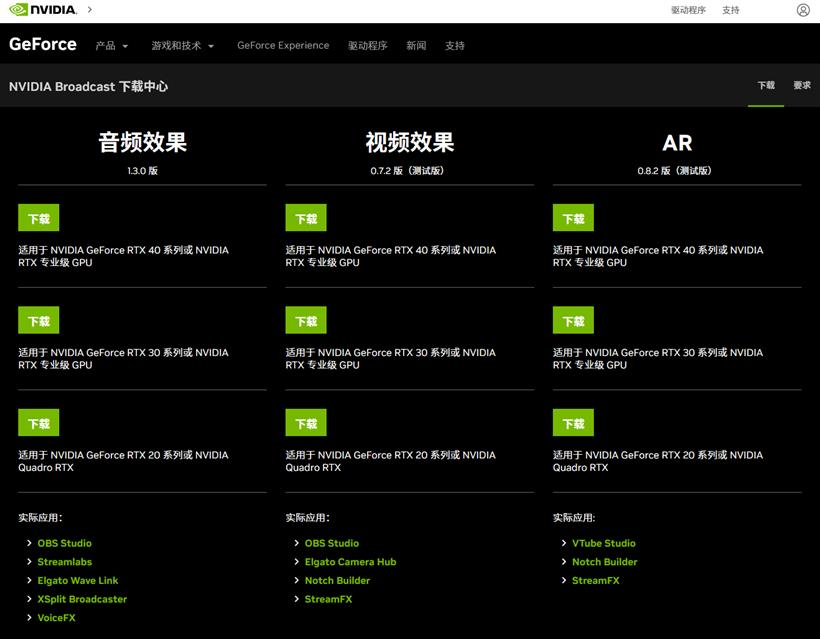Open GeForce Experience menu item
This screenshot has width=820, height=639.
[283, 45]
